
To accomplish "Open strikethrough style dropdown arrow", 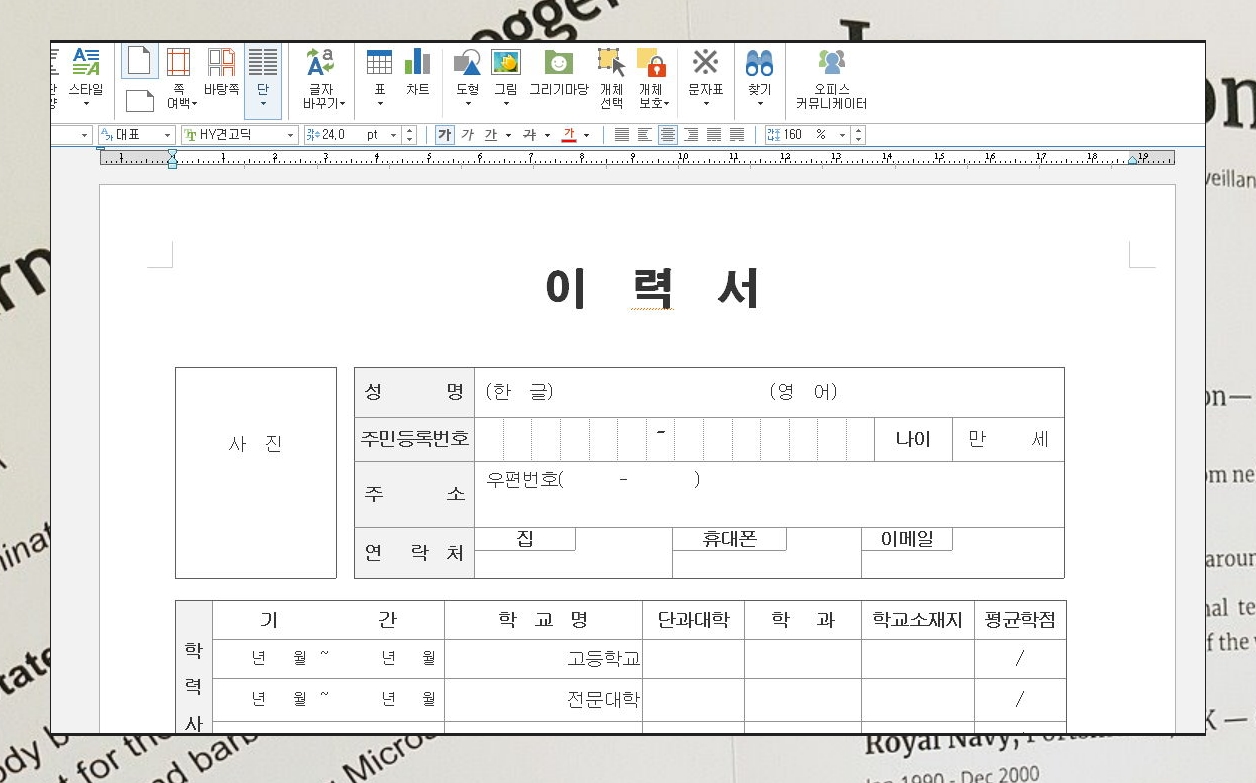I will coord(547,135).
